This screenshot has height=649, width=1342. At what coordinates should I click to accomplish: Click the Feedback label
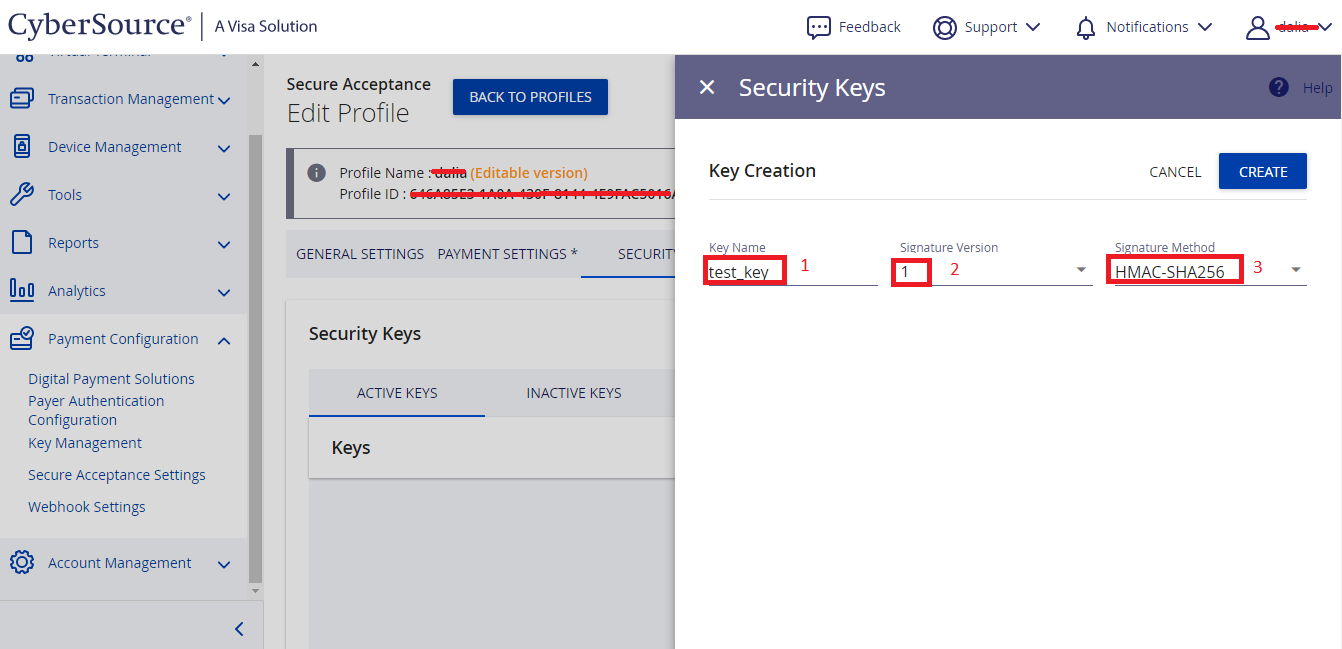coord(870,27)
